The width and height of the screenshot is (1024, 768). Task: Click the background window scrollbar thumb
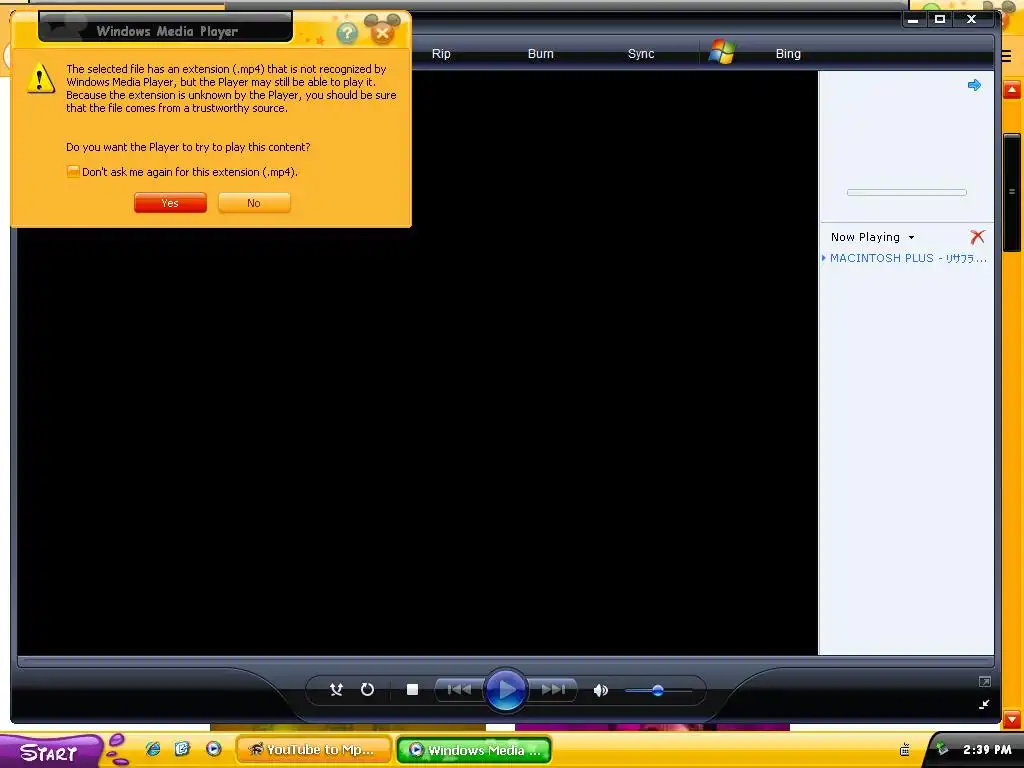[1012, 193]
